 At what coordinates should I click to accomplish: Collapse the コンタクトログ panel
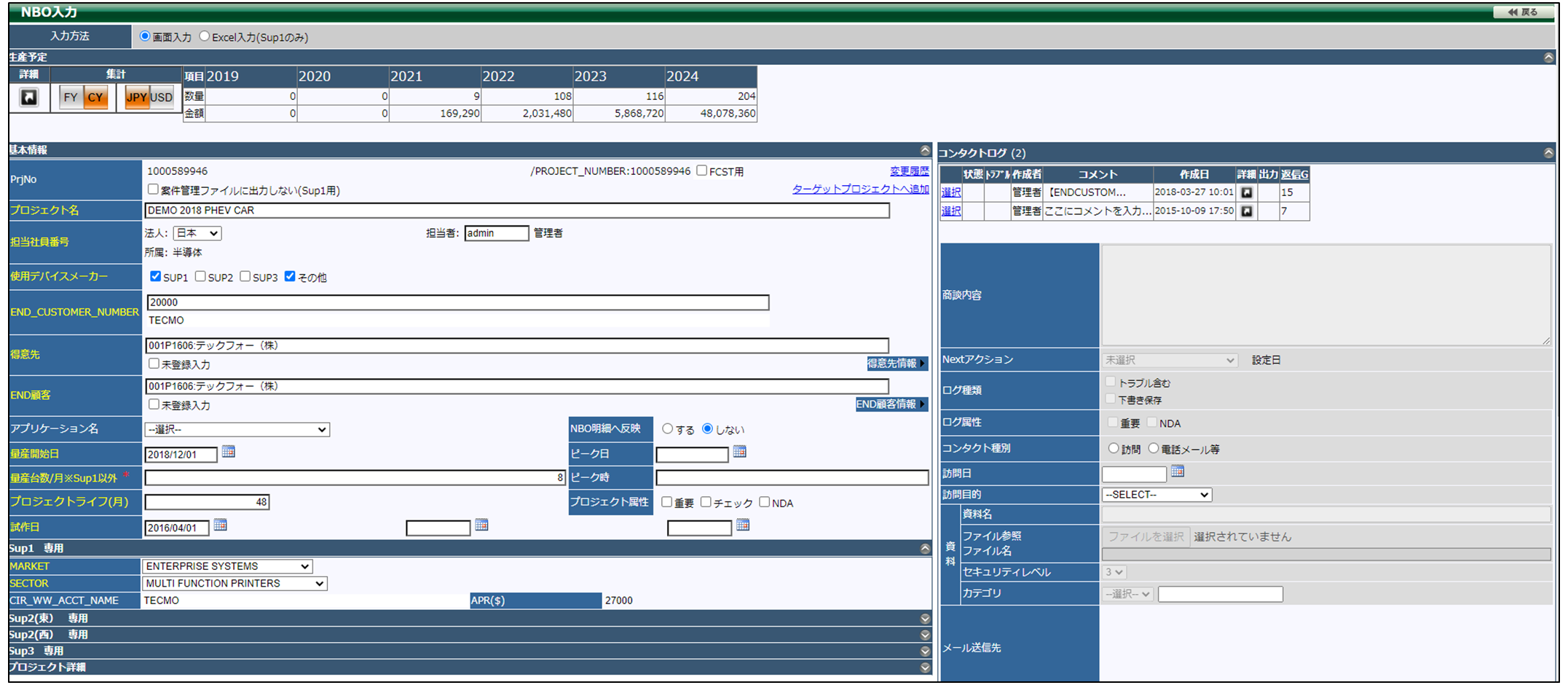point(1548,152)
